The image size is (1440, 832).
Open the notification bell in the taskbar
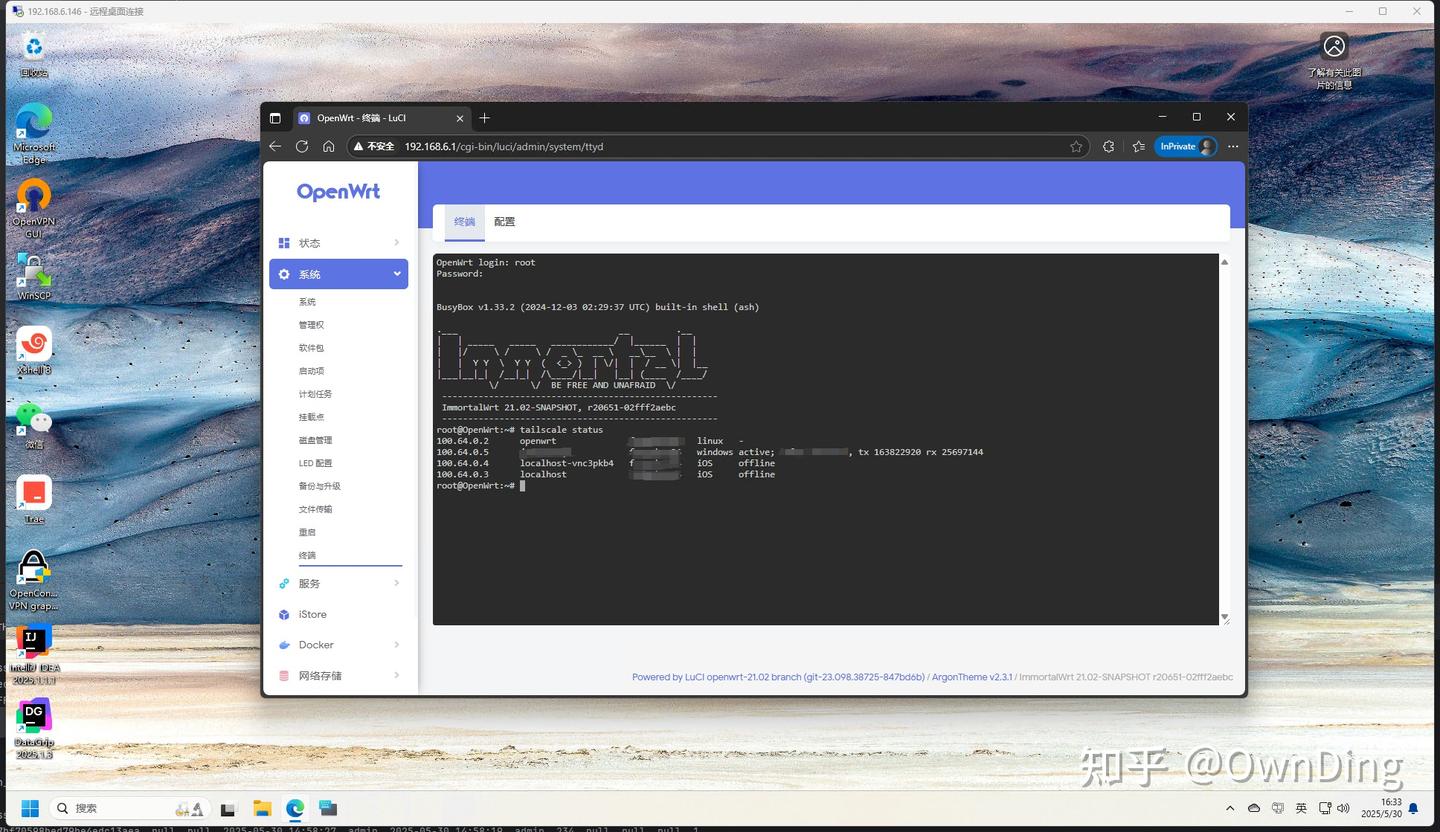pyautogui.click(x=1414, y=808)
